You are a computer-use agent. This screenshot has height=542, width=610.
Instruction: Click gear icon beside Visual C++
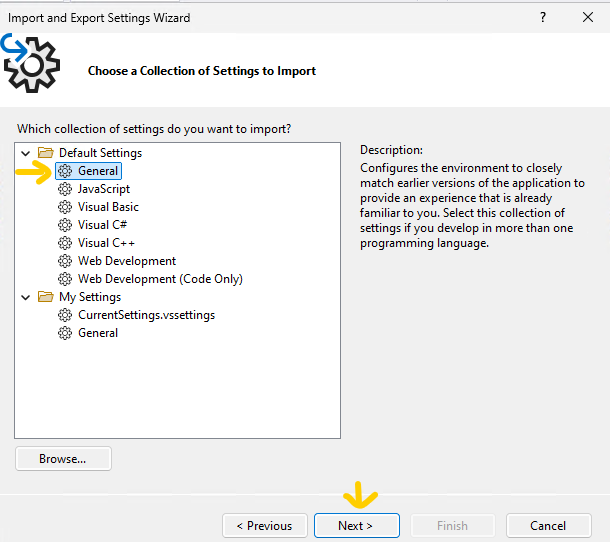tap(65, 243)
